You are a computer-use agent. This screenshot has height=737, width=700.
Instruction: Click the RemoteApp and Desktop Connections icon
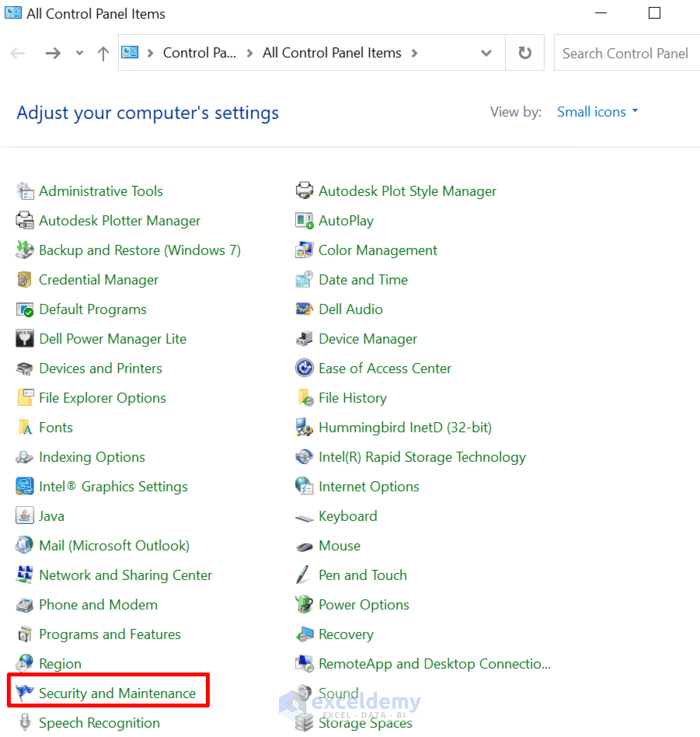coord(305,663)
